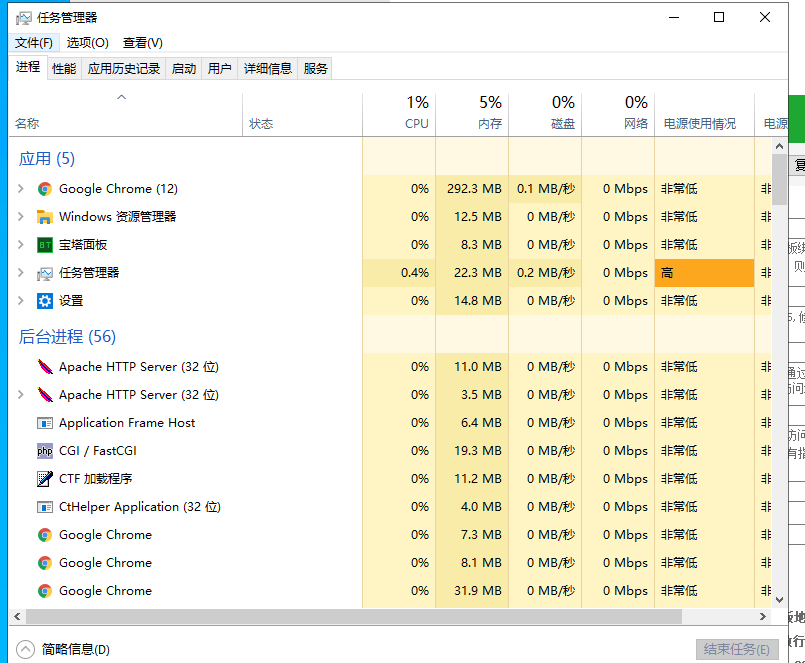Sort by the 状态 column header

click(302, 114)
